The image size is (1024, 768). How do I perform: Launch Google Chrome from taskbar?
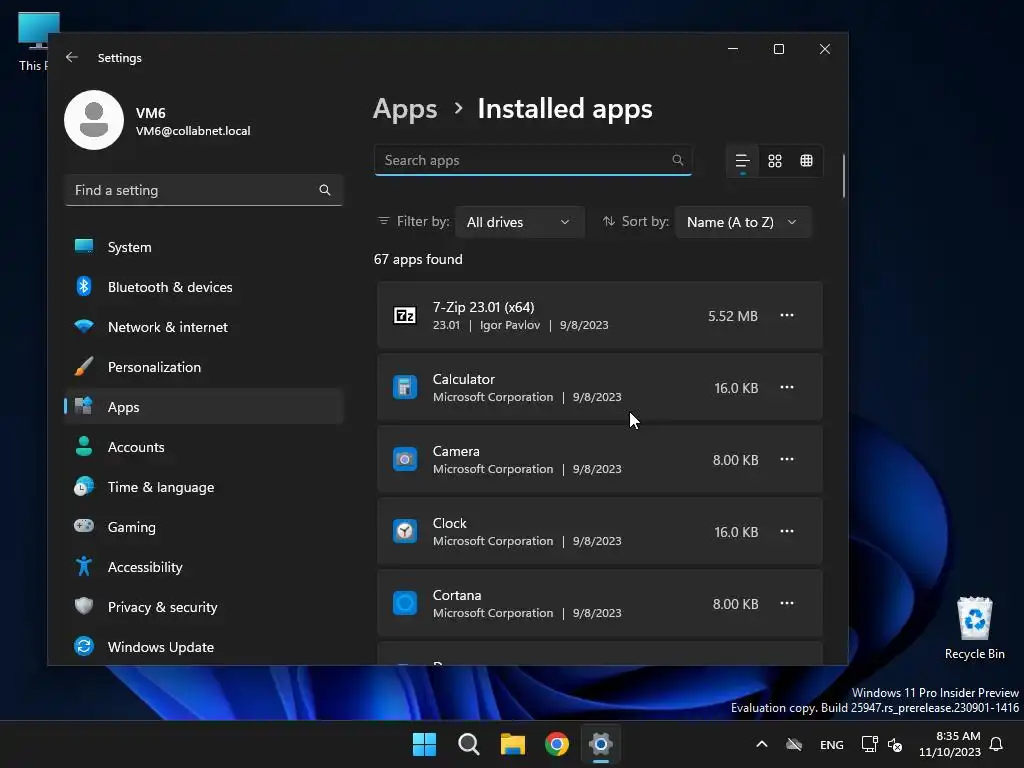pos(556,744)
